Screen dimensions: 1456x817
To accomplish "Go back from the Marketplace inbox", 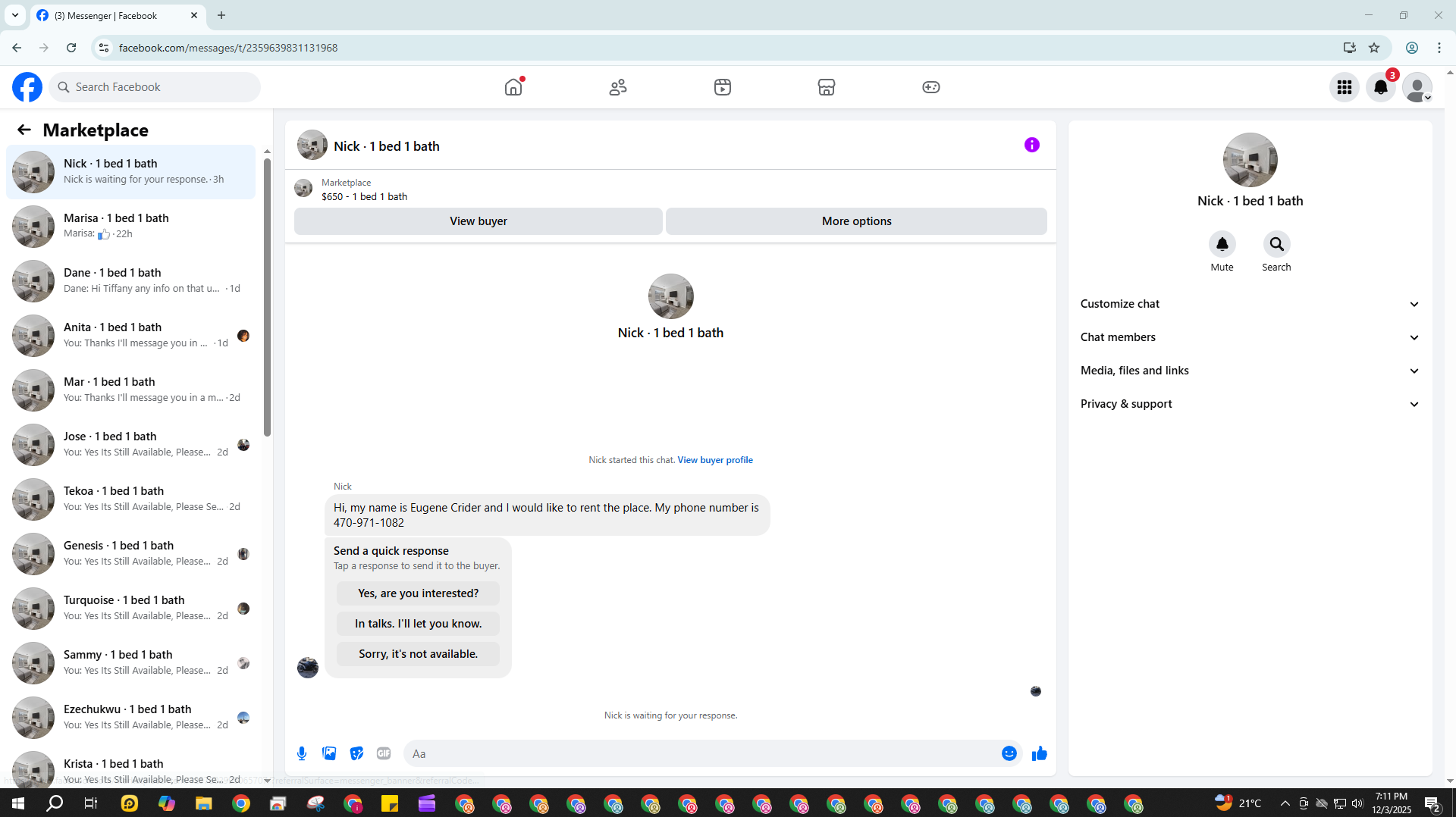I will (24, 130).
